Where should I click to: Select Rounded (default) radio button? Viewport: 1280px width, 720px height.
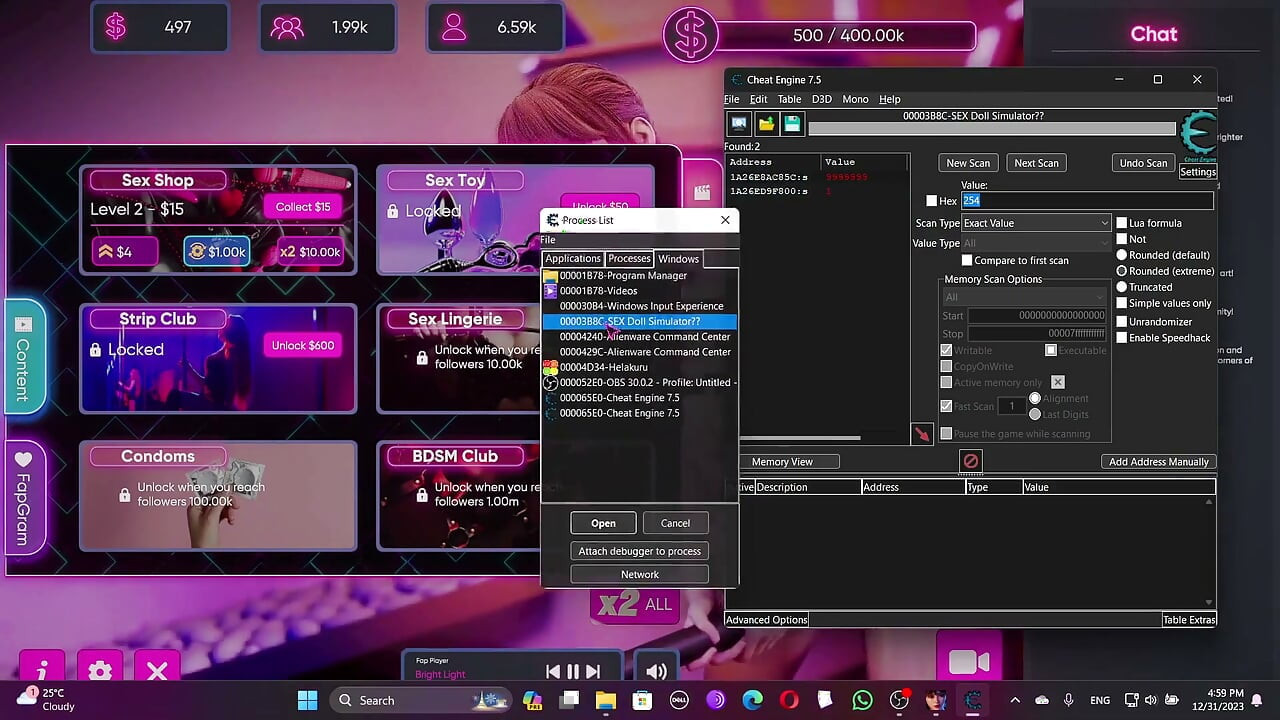tap(1122, 255)
